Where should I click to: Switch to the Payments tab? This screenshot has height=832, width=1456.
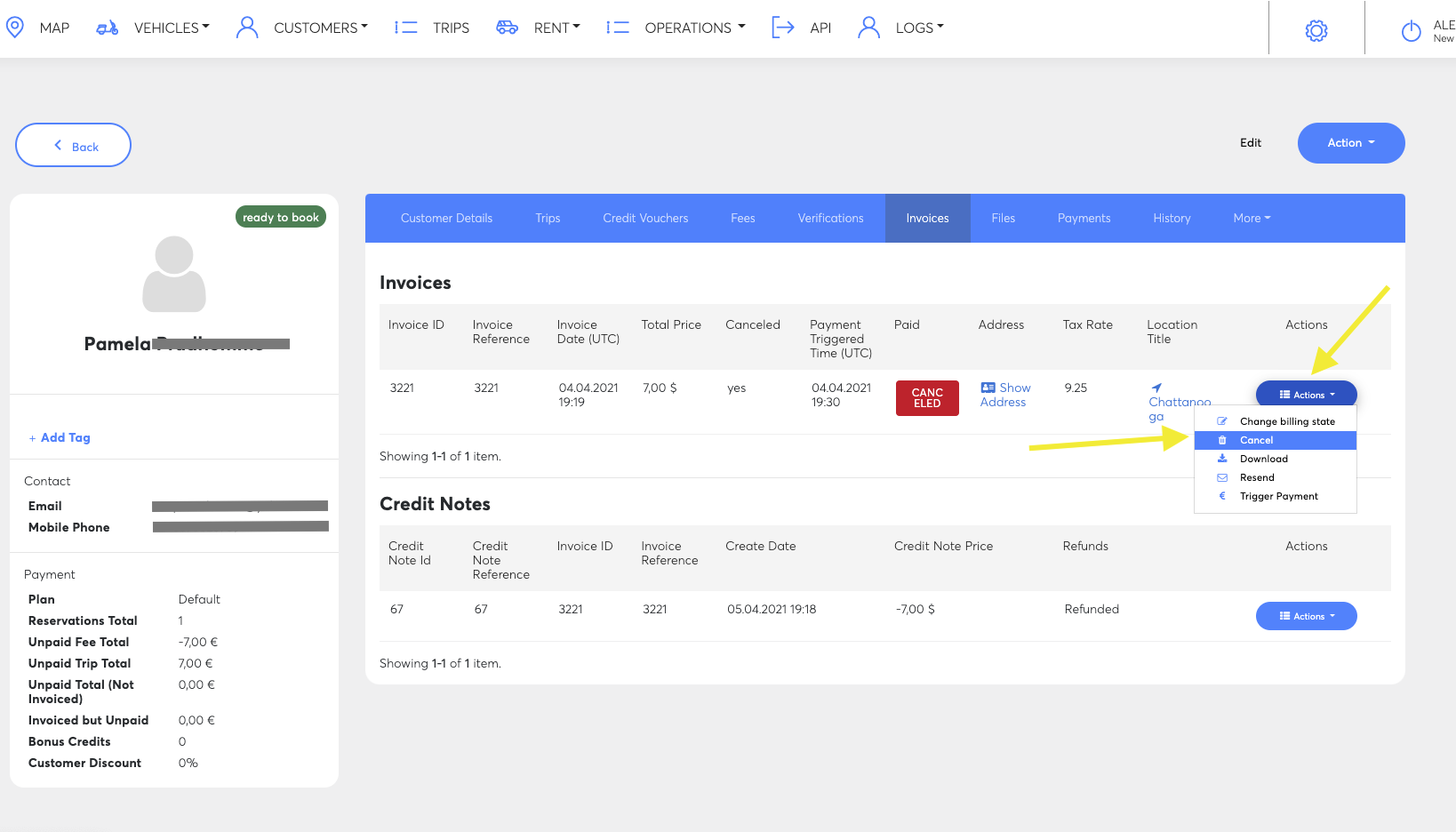pyautogui.click(x=1084, y=218)
